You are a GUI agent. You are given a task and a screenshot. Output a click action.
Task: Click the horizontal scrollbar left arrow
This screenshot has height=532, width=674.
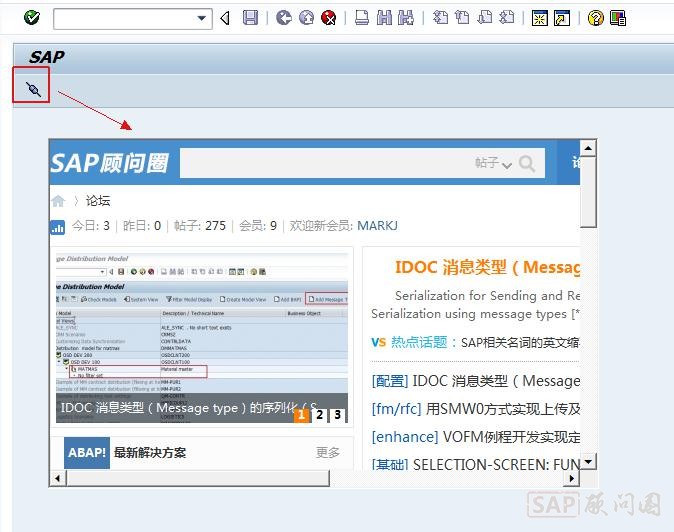tap(58, 478)
